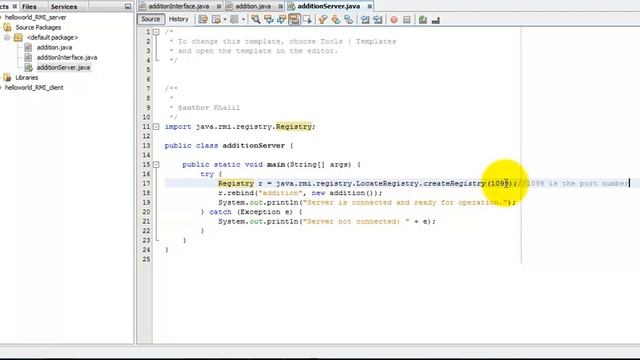Select additionServer.java editor tab
Image resolution: width=640 pixels, height=360 pixels.
[329, 6]
